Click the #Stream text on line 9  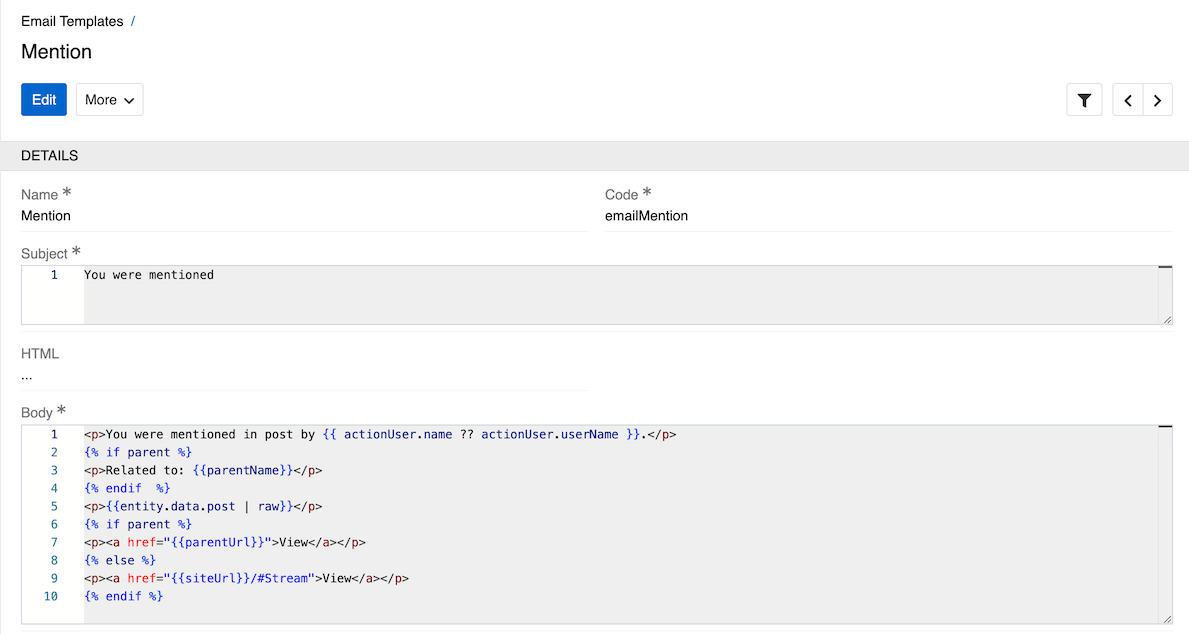pos(274,578)
